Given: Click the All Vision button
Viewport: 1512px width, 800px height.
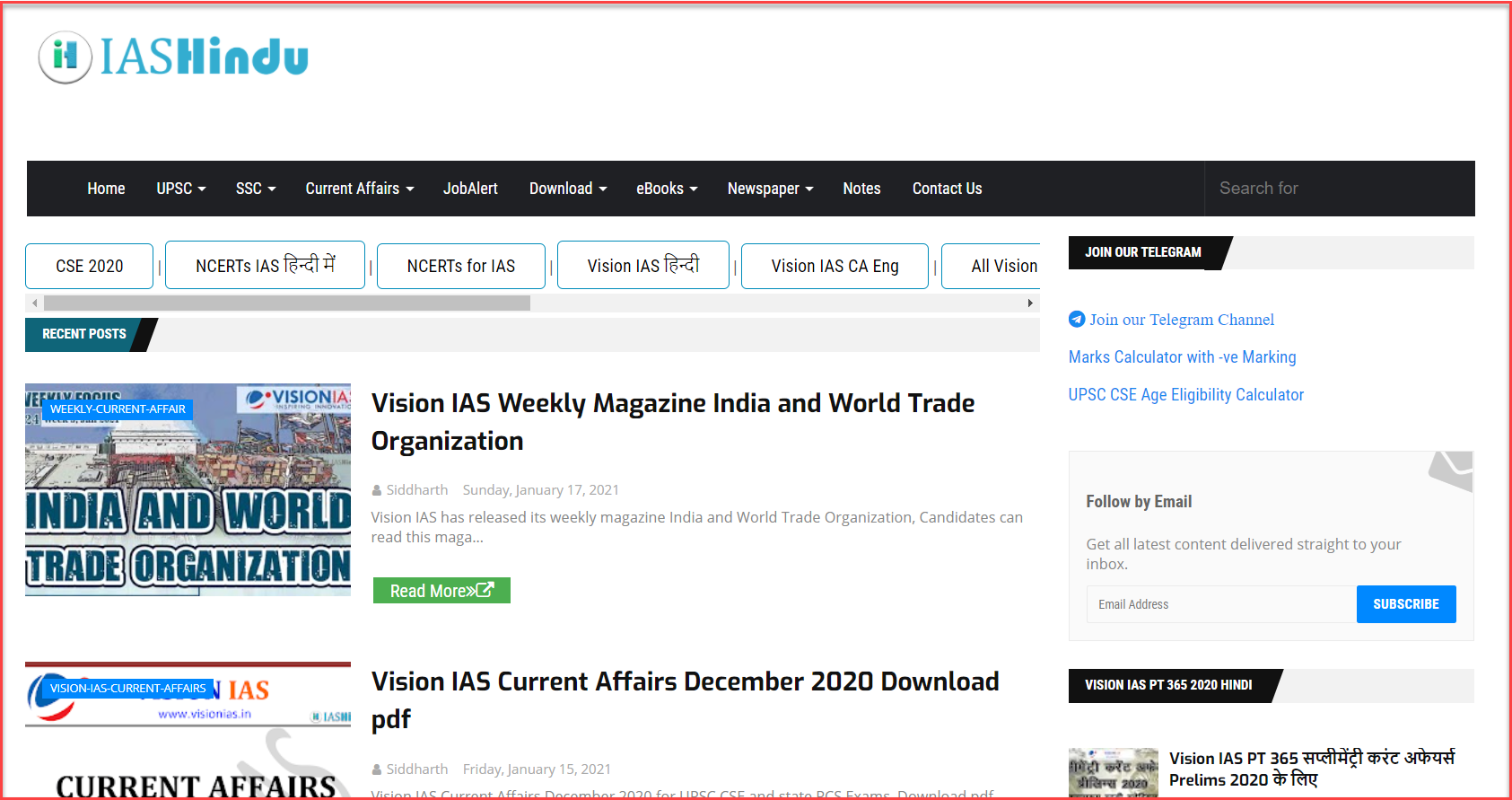Looking at the screenshot, I should (992, 266).
